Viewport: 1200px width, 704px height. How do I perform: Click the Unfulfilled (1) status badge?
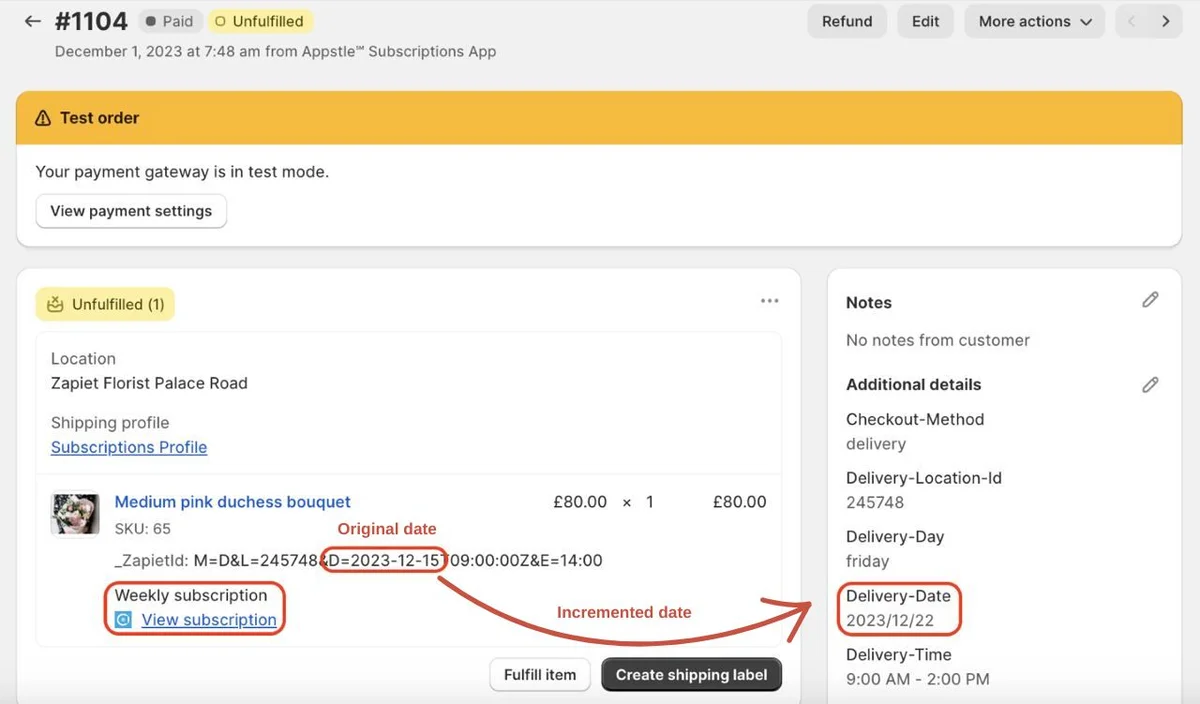pos(105,304)
